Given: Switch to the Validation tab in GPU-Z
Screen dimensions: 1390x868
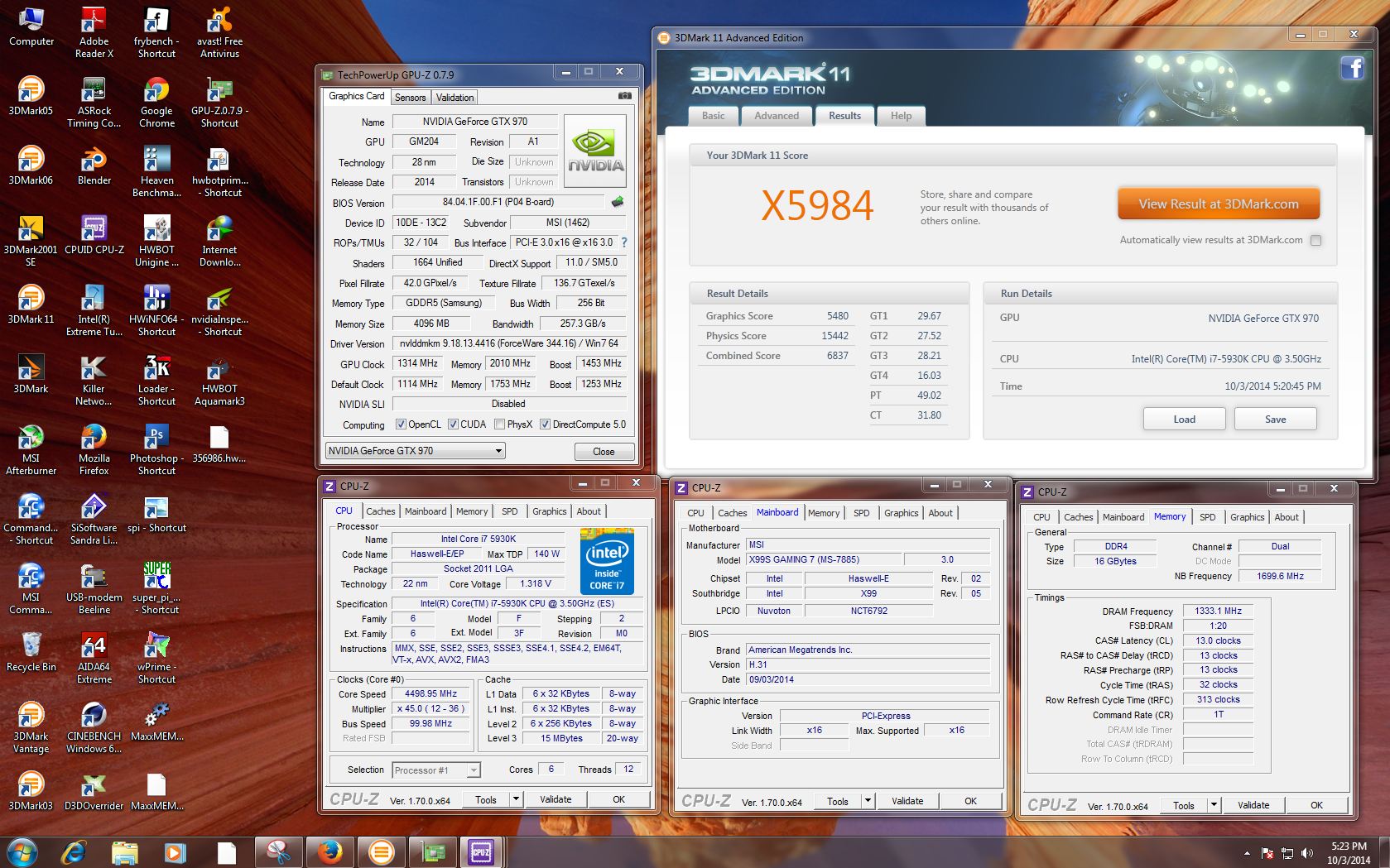Looking at the screenshot, I should tap(455, 97).
